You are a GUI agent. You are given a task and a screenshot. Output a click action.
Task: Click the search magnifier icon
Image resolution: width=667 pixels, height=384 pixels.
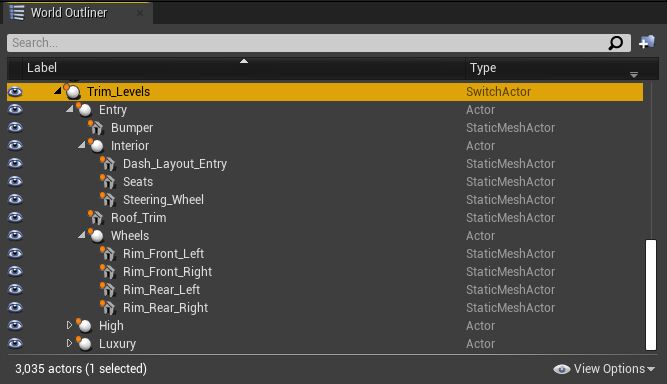tap(616, 43)
